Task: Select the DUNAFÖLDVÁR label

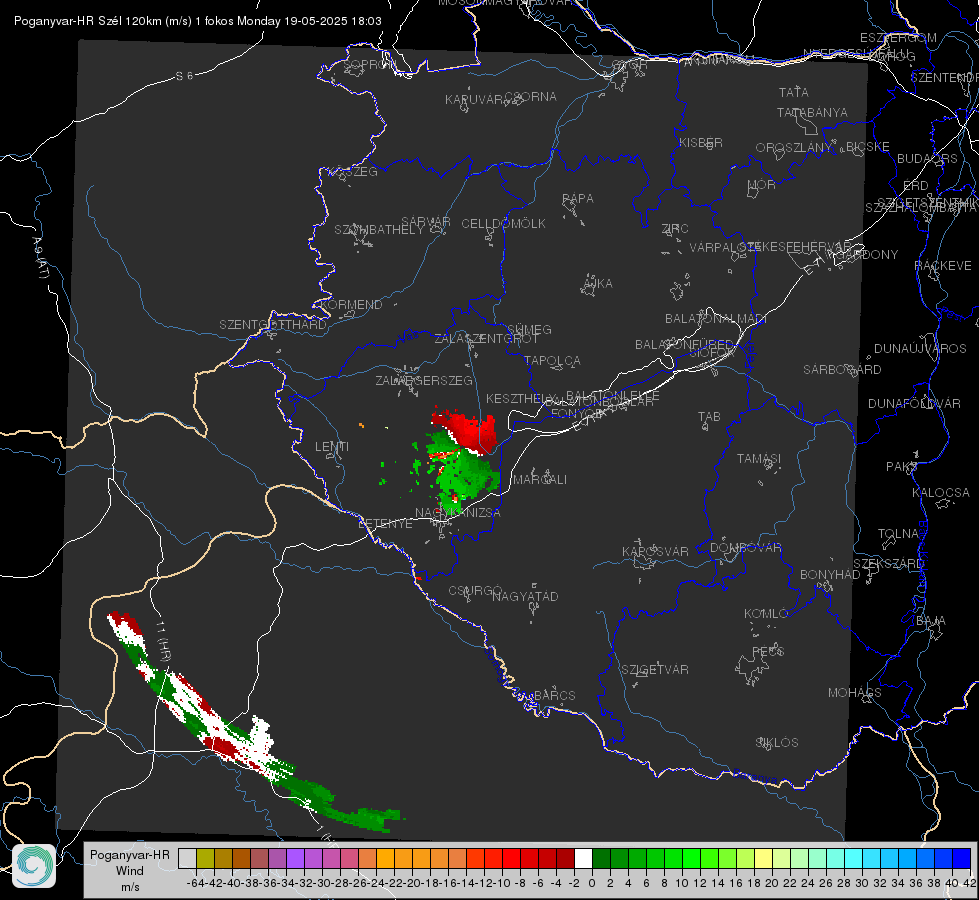Action: [914, 403]
